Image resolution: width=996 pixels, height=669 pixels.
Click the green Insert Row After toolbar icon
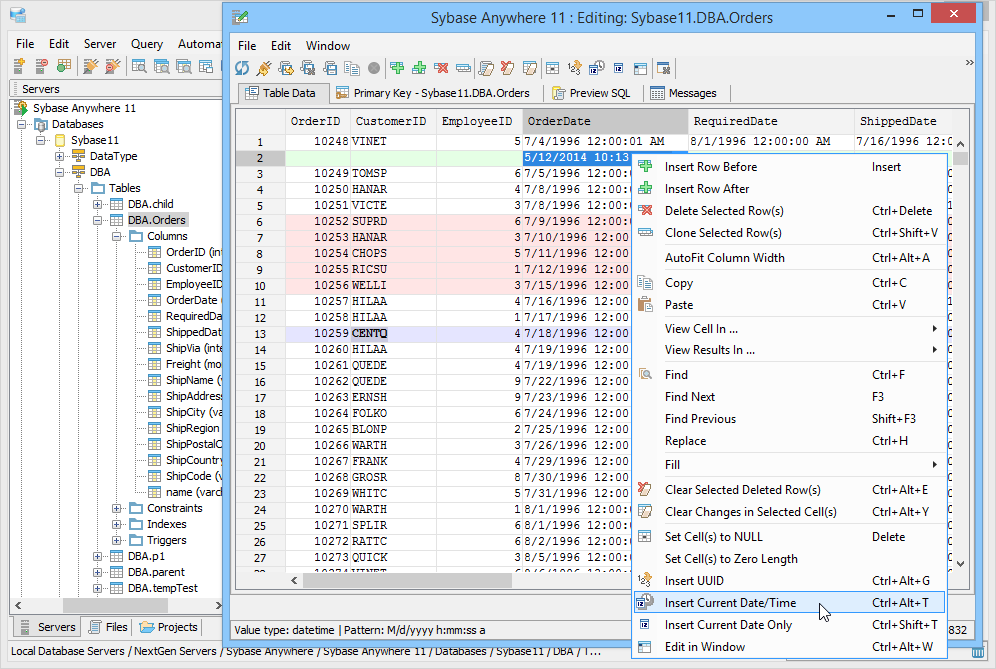[419, 68]
